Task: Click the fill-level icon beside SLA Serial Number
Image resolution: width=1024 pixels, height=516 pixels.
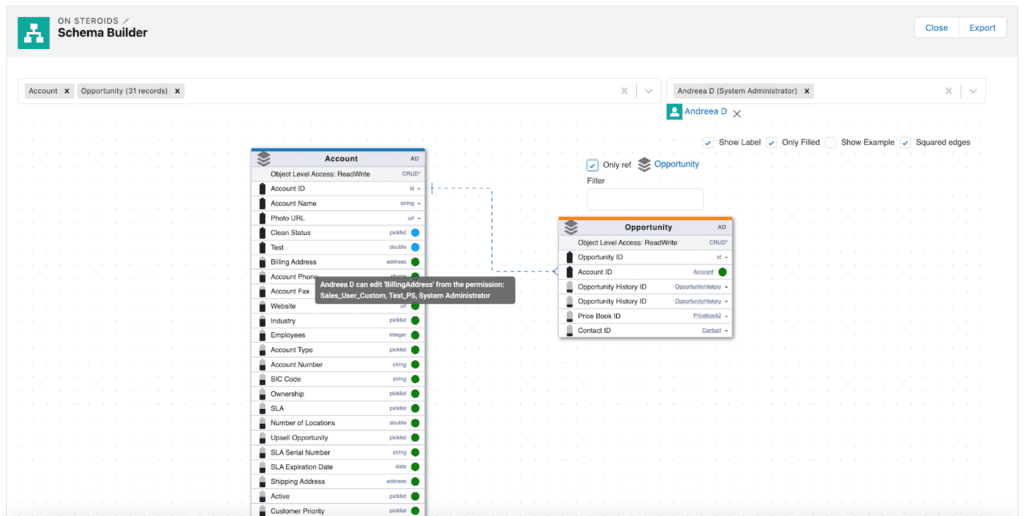Action: [x=263, y=452]
